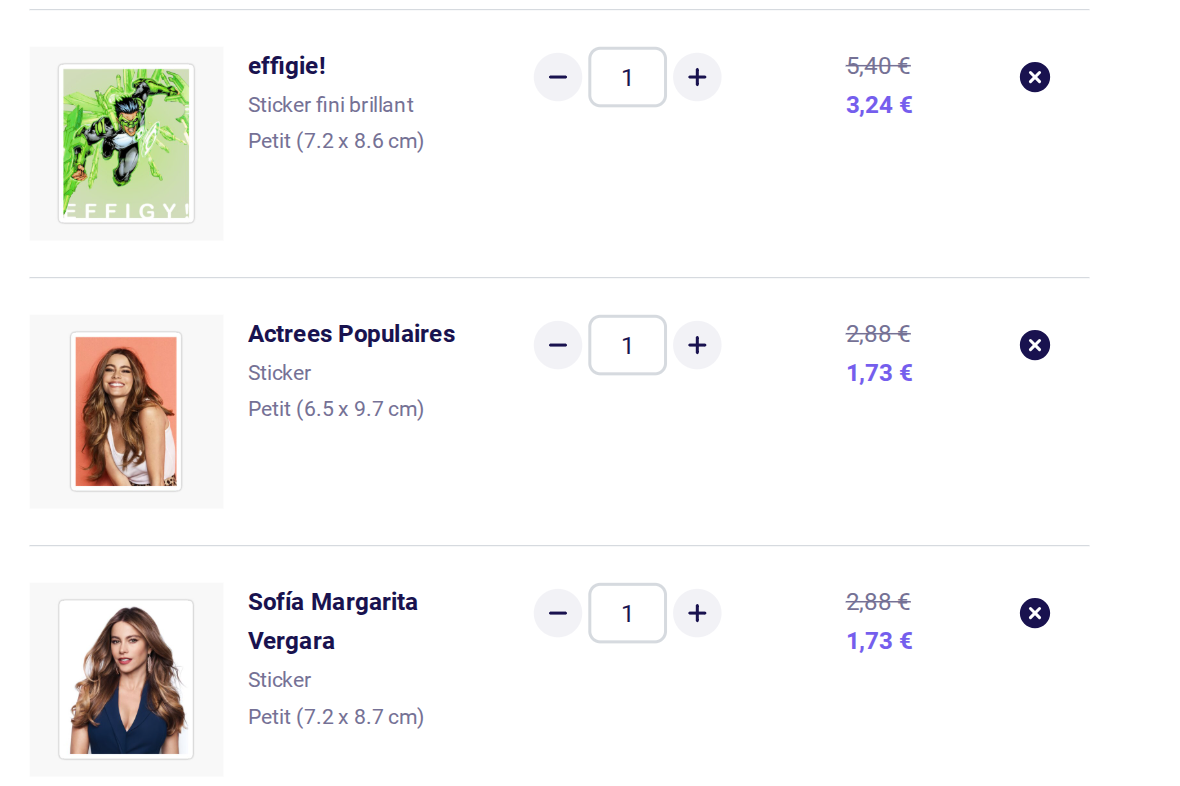This screenshot has height=786, width=1180.
Task: Click the Sofía Margarita Vergara quantity field
Action: [x=627, y=613]
